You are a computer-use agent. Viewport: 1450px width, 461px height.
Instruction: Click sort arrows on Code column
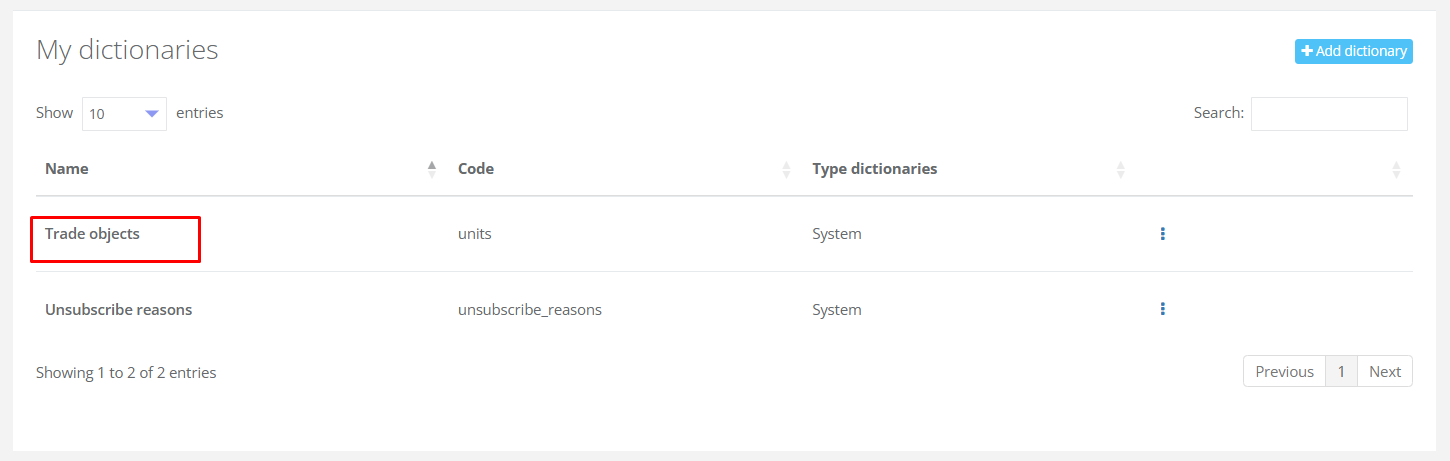[x=786, y=169]
